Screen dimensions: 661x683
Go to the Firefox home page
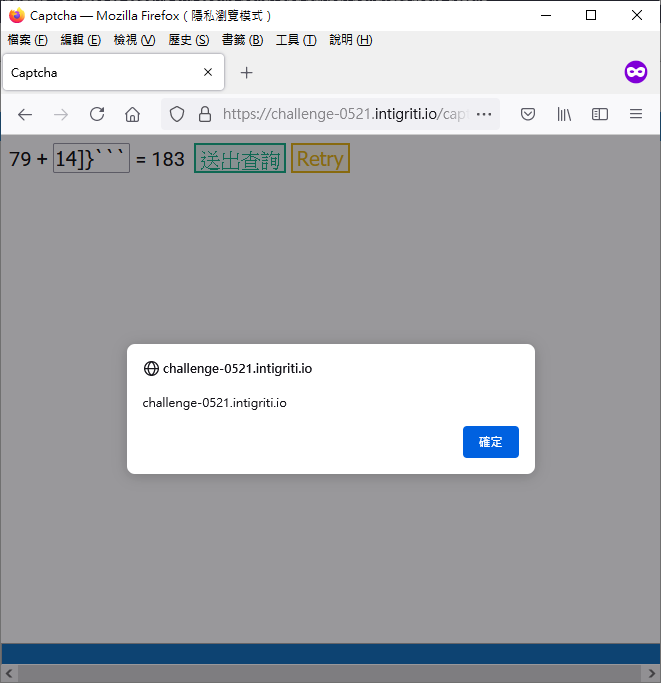132,115
